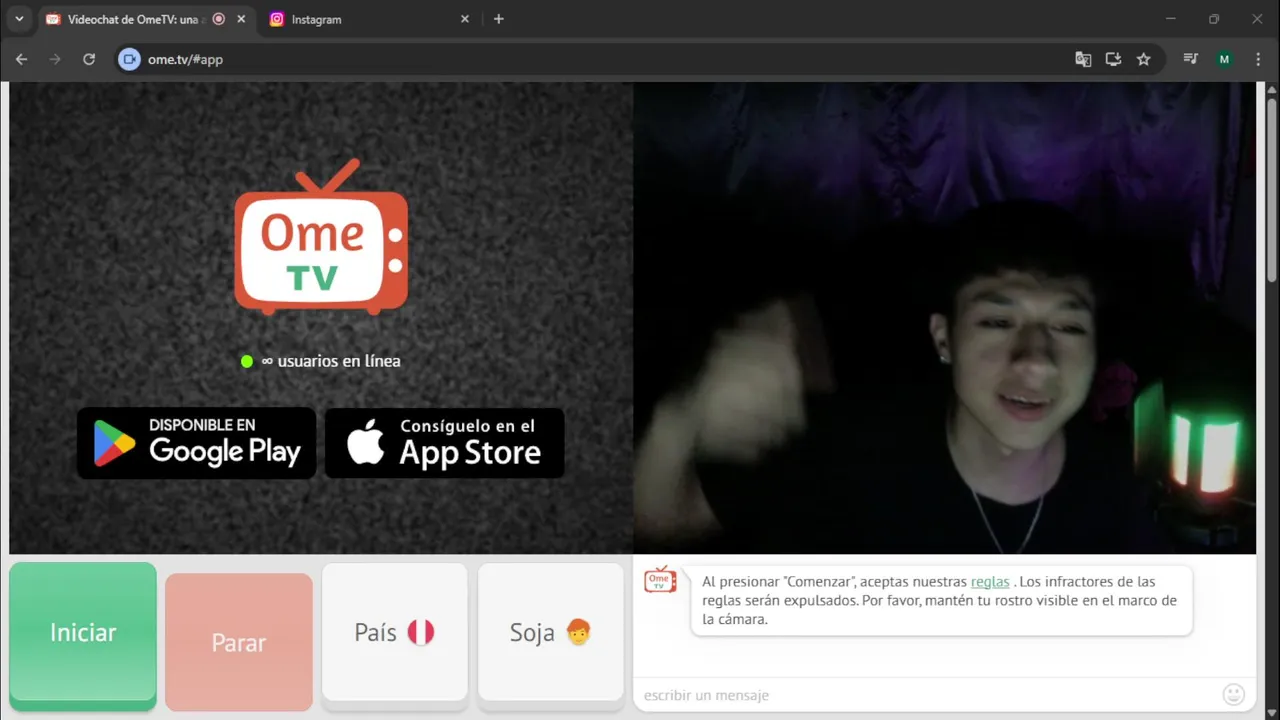
Task: Open the M profile avatar
Action: coord(1224,59)
